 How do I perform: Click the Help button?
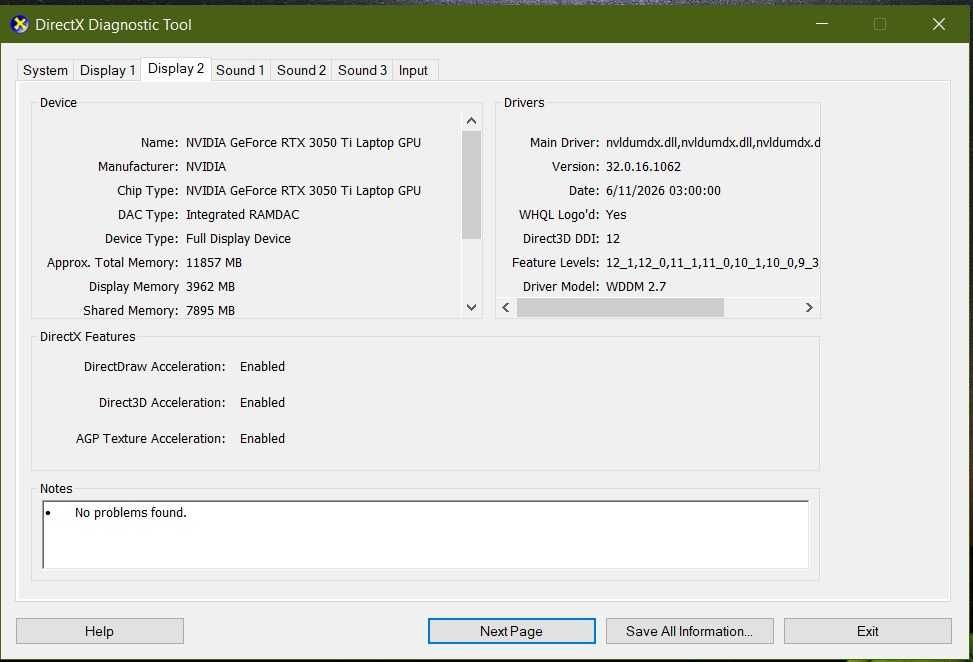click(99, 631)
